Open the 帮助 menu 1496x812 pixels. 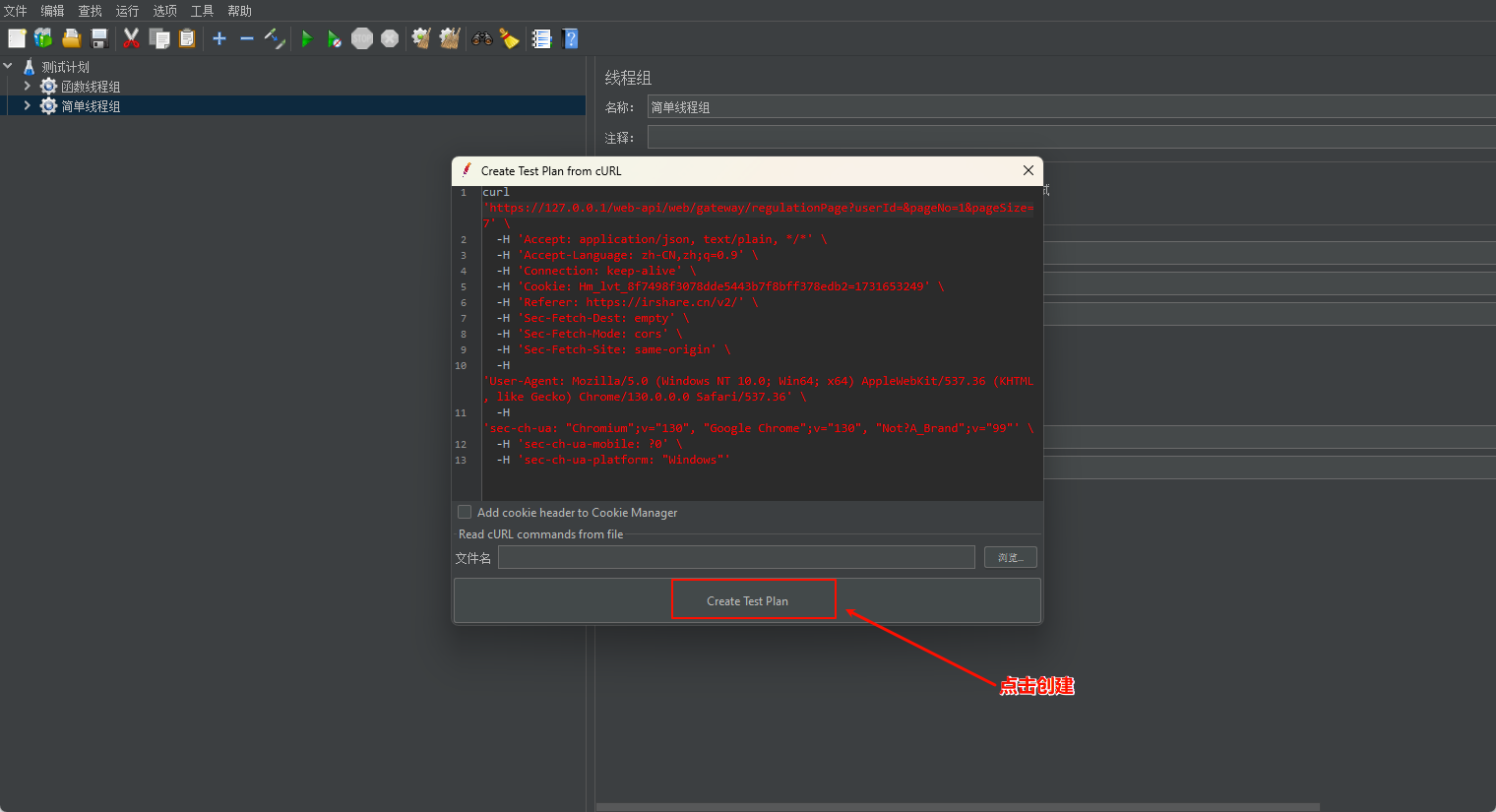(239, 11)
